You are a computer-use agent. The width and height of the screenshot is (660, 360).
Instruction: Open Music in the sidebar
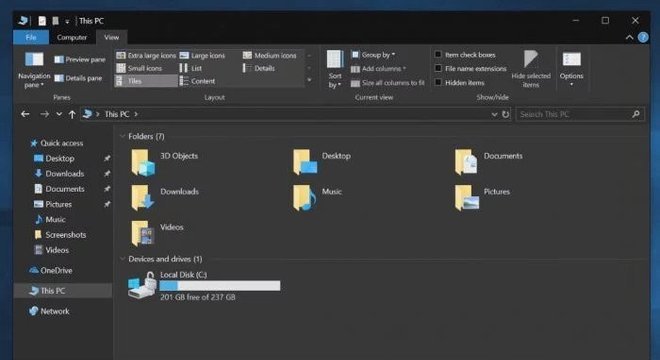click(x=50, y=219)
